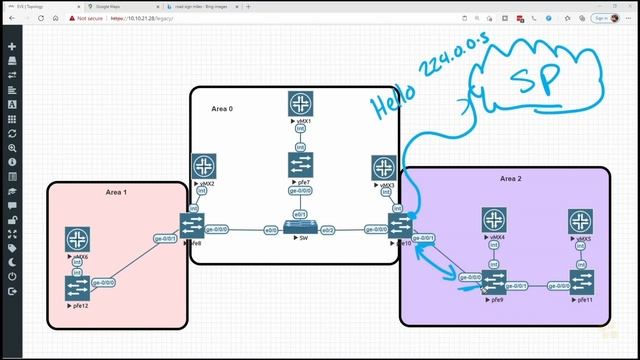This screenshot has width=640, height=360.
Task: Go back in the browser
Action: [12, 18]
